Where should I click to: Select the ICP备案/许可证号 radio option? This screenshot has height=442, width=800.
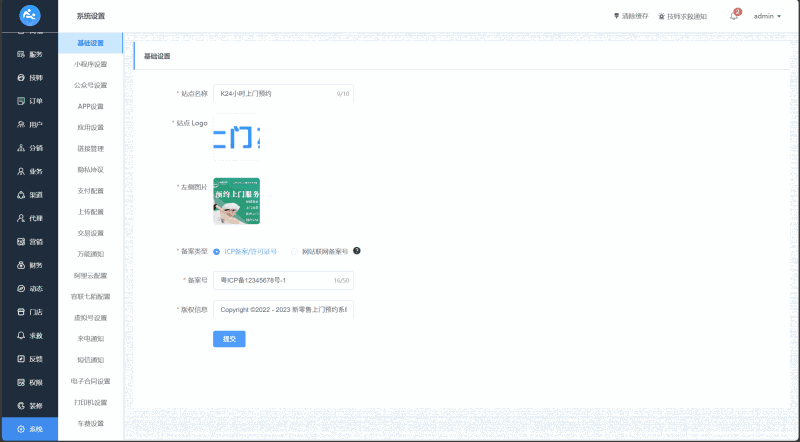coord(216,252)
